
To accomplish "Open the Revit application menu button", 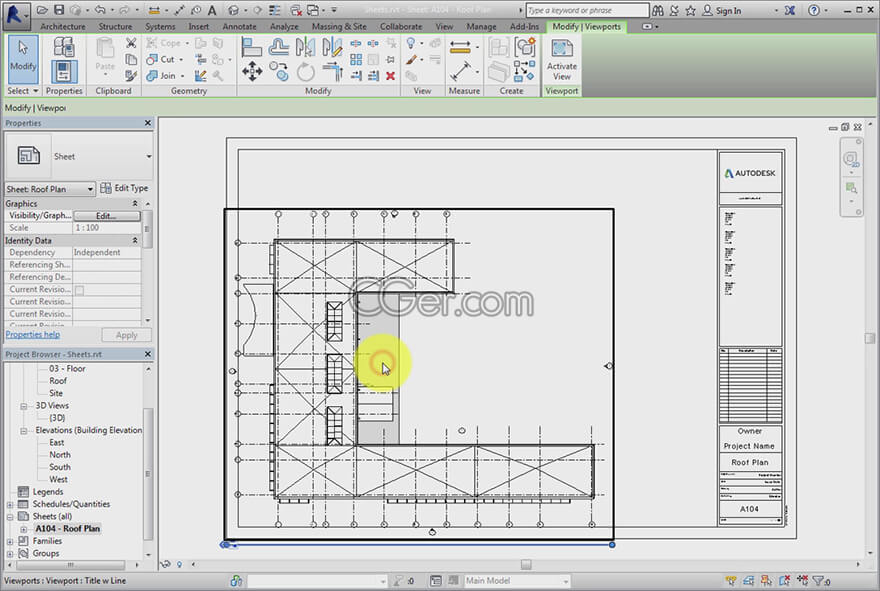I will pyautogui.click(x=16, y=15).
